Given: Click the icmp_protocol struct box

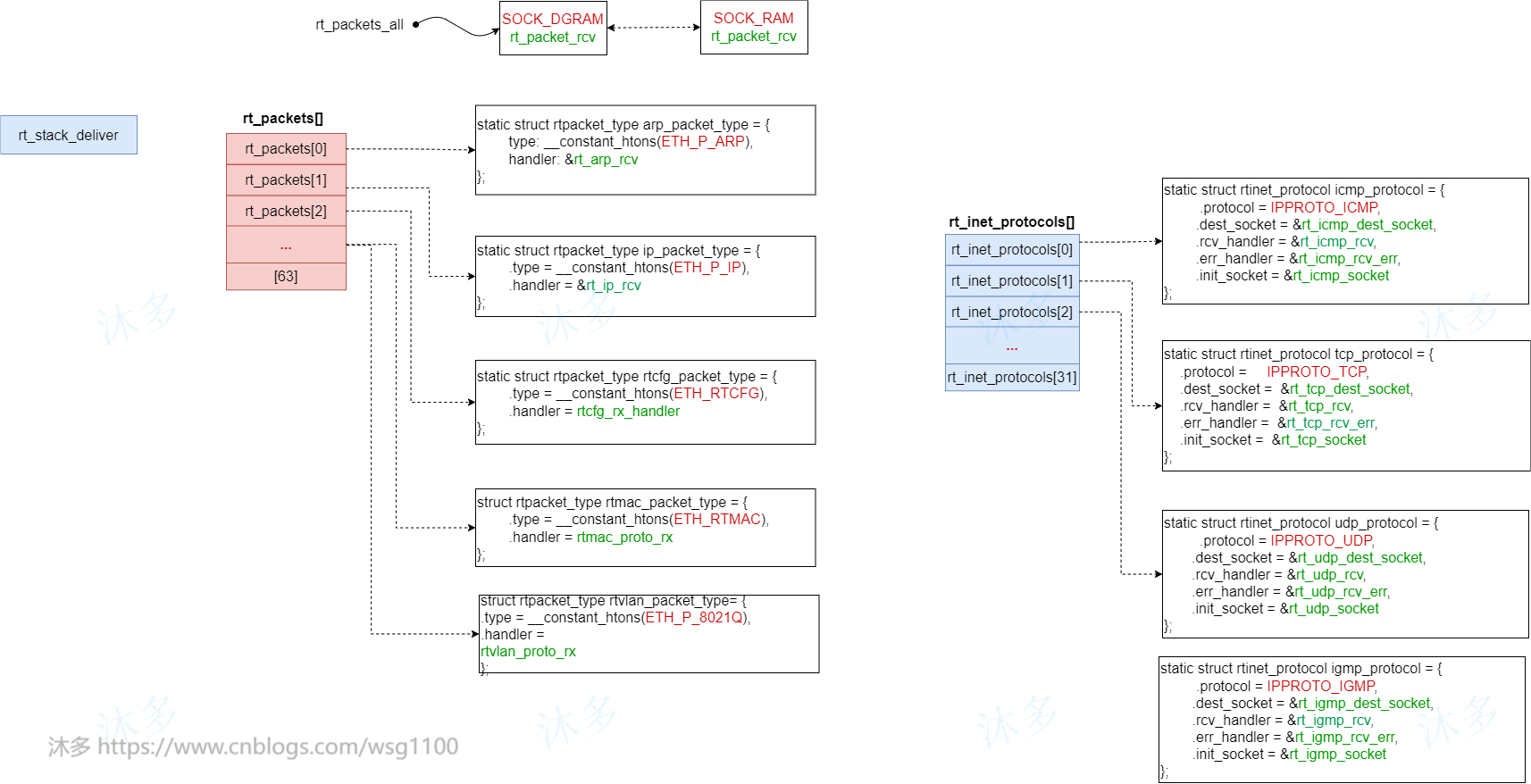Looking at the screenshot, I should pyautogui.click(x=1344, y=241).
